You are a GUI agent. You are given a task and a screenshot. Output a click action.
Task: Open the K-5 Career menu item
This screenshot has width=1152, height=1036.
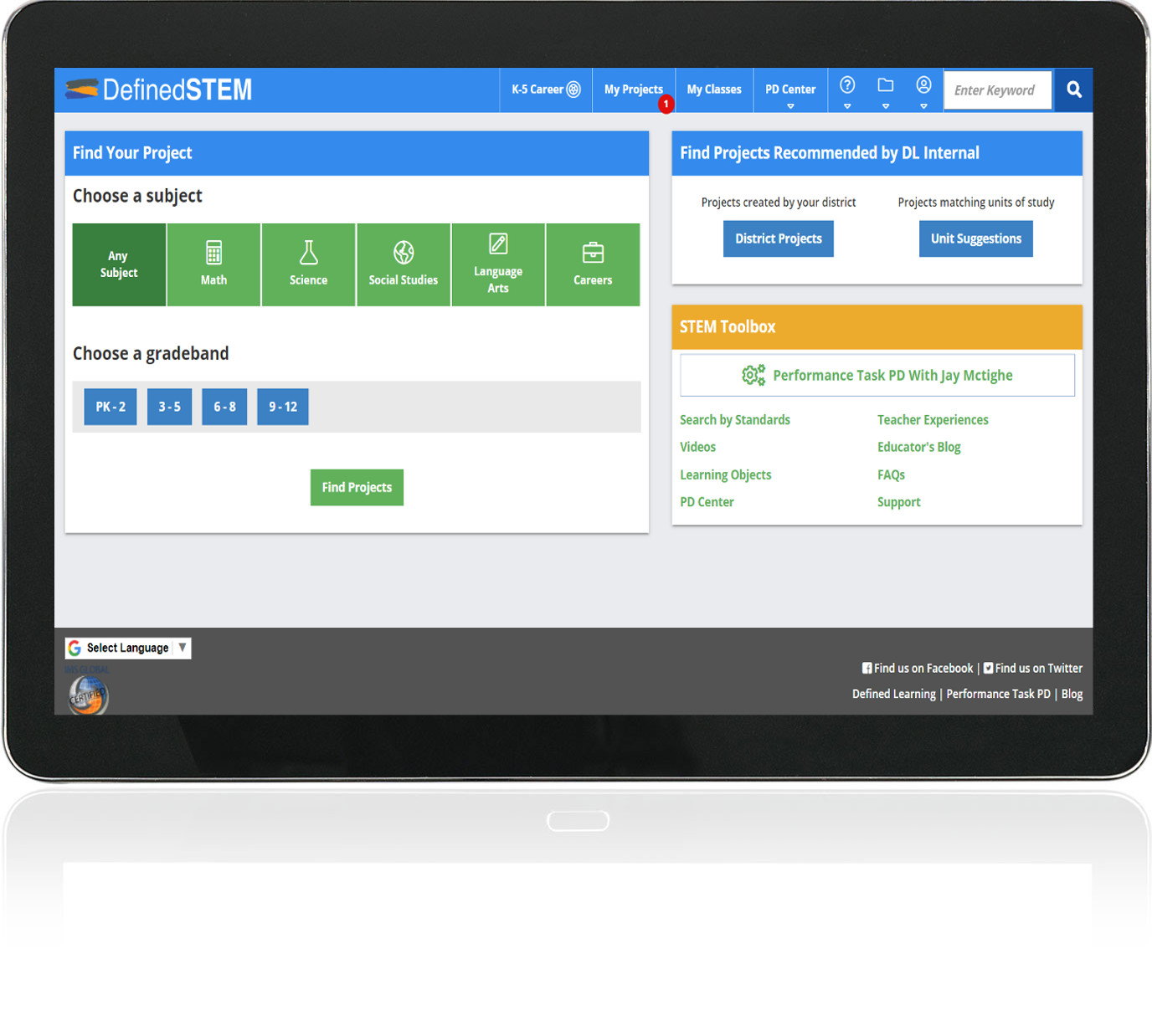pos(546,90)
